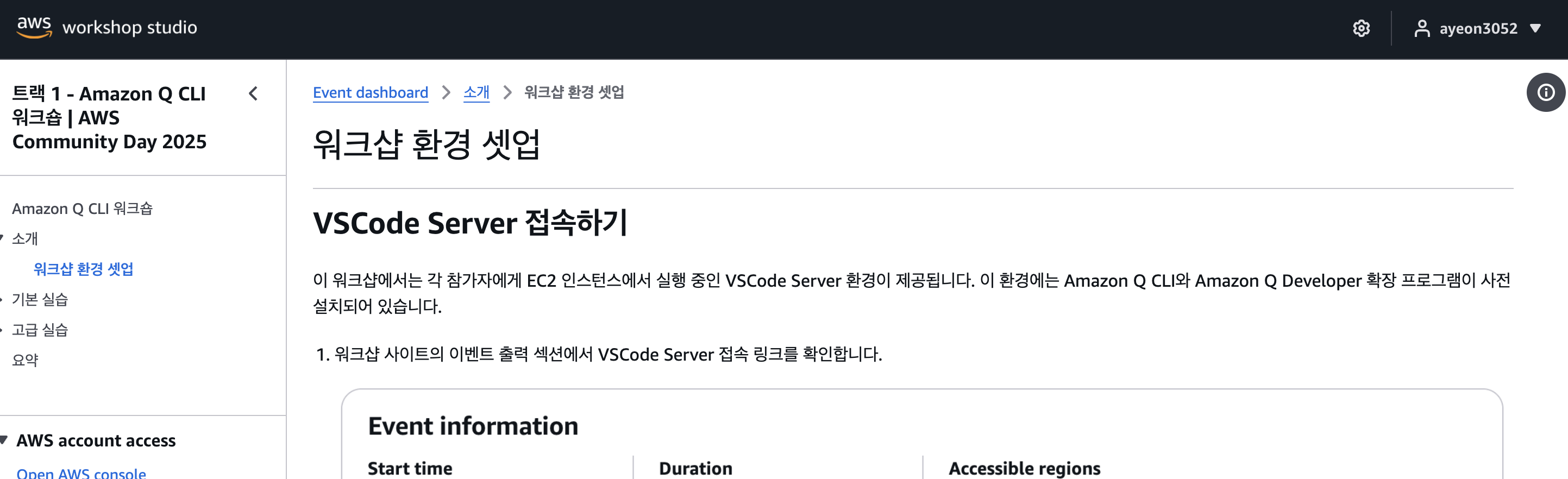The width and height of the screenshot is (1568, 479).
Task: Open AWS console link
Action: click(x=81, y=473)
